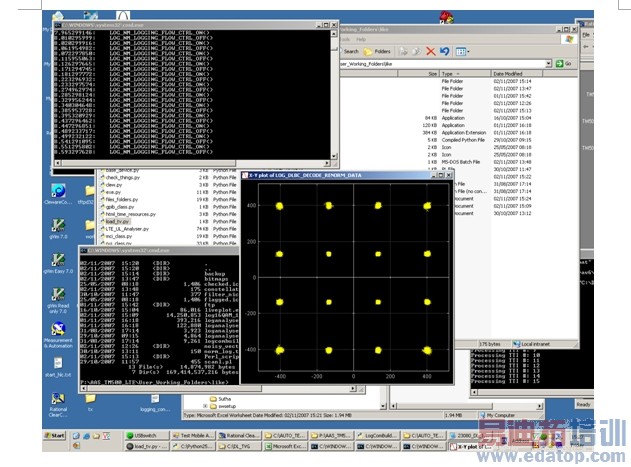Click the Start button on taskbar
The width and height of the screenshot is (631, 467).
click(x=55, y=435)
